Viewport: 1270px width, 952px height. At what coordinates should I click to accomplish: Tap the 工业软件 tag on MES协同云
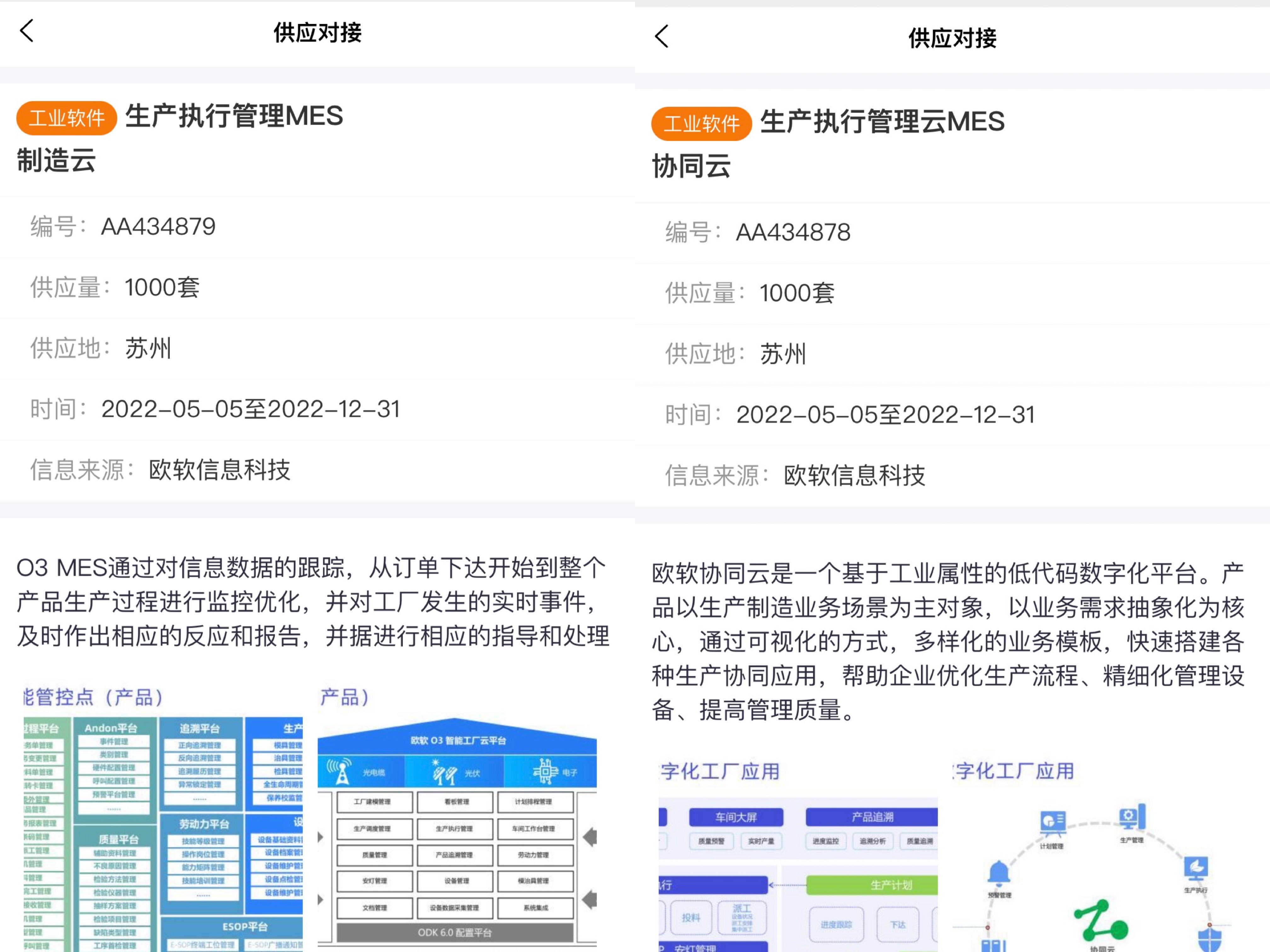(x=701, y=123)
